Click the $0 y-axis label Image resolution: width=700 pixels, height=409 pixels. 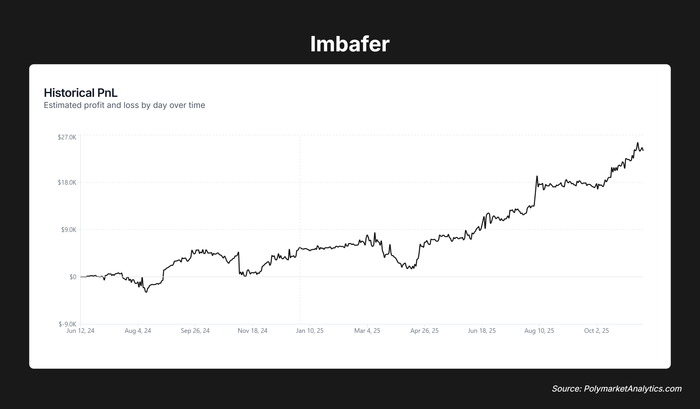point(71,277)
